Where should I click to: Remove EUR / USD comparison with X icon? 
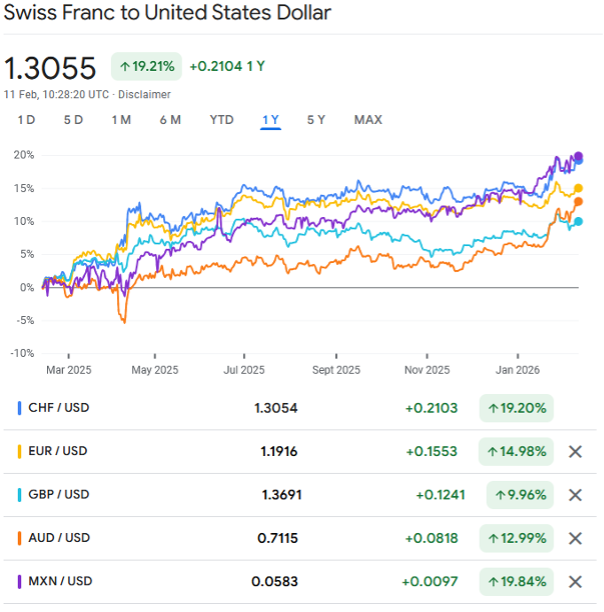tap(575, 451)
